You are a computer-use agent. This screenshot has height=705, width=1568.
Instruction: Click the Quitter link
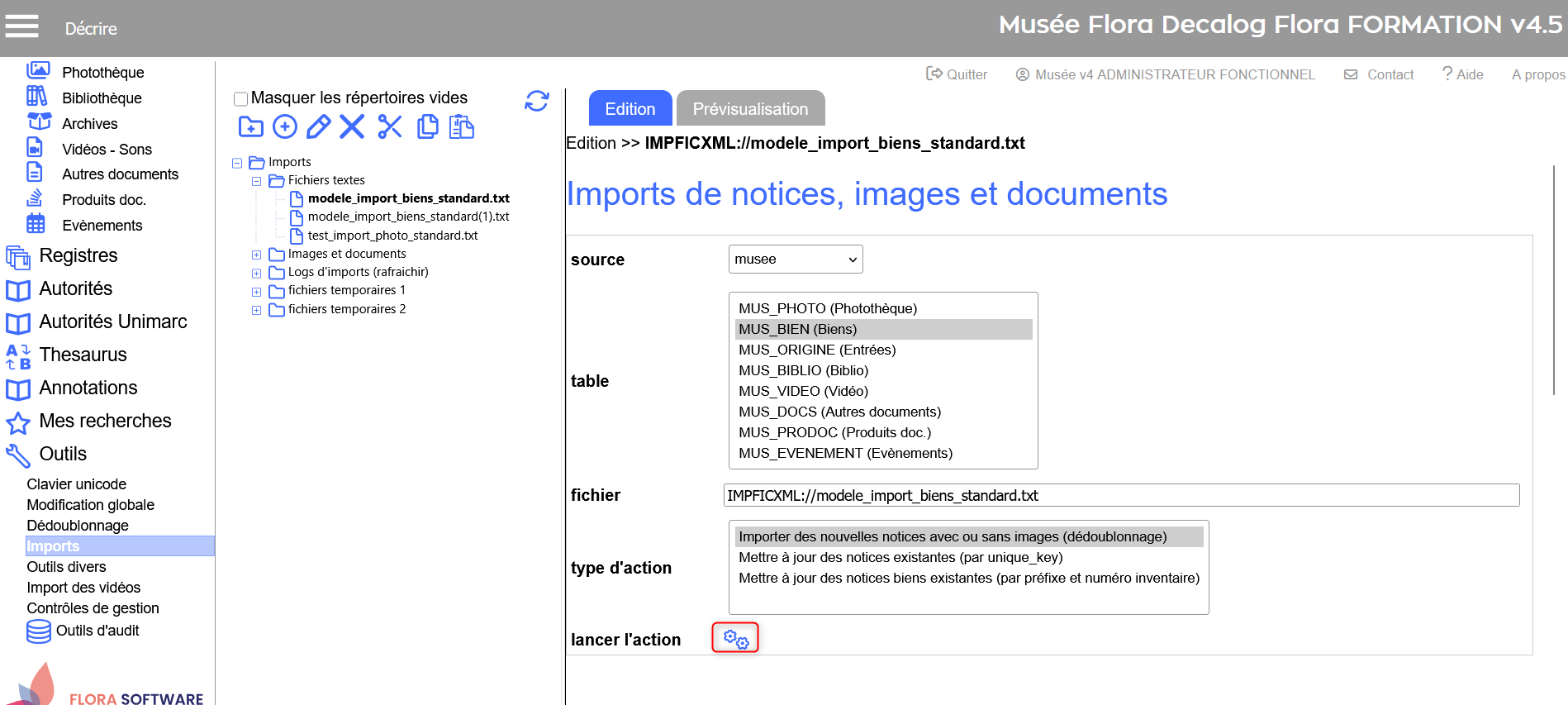[957, 74]
